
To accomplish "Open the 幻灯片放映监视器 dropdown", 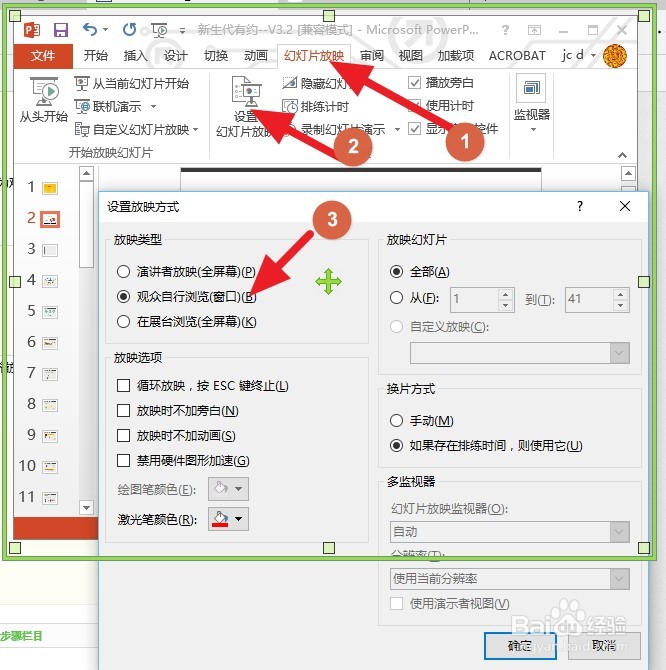I will click(x=509, y=532).
